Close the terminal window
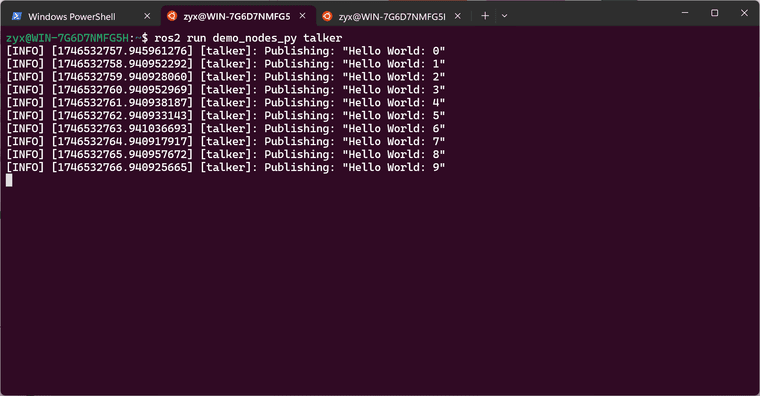Screen dimensions: 760x396 click(744, 13)
